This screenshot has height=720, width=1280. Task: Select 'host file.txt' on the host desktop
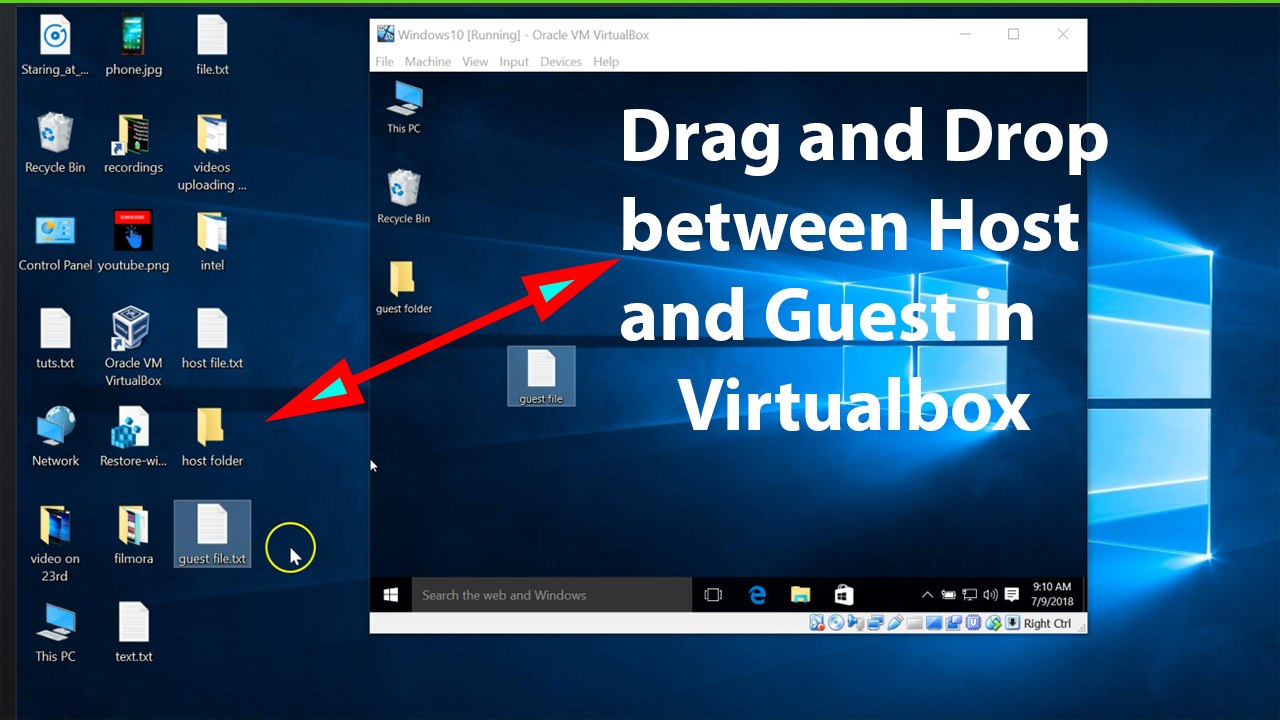pyautogui.click(x=212, y=340)
